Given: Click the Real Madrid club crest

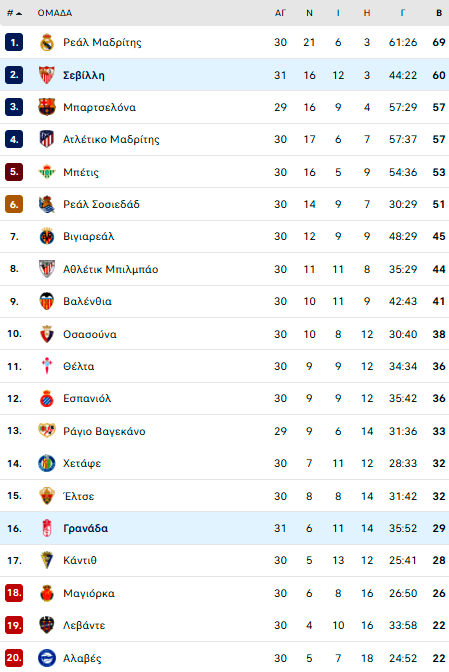Looking at the screenshot, I should click(47, 42).
